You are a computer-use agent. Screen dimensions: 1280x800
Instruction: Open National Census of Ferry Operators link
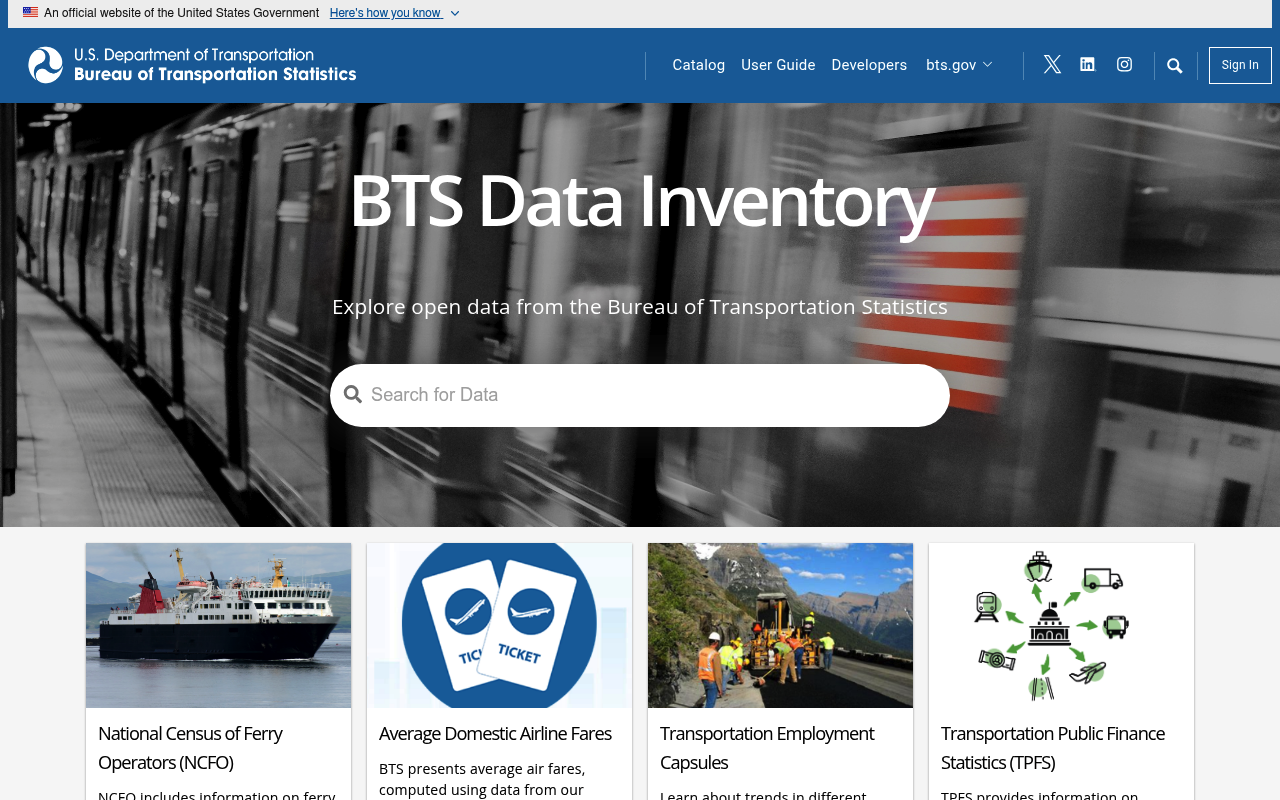(x=190, y=748)
